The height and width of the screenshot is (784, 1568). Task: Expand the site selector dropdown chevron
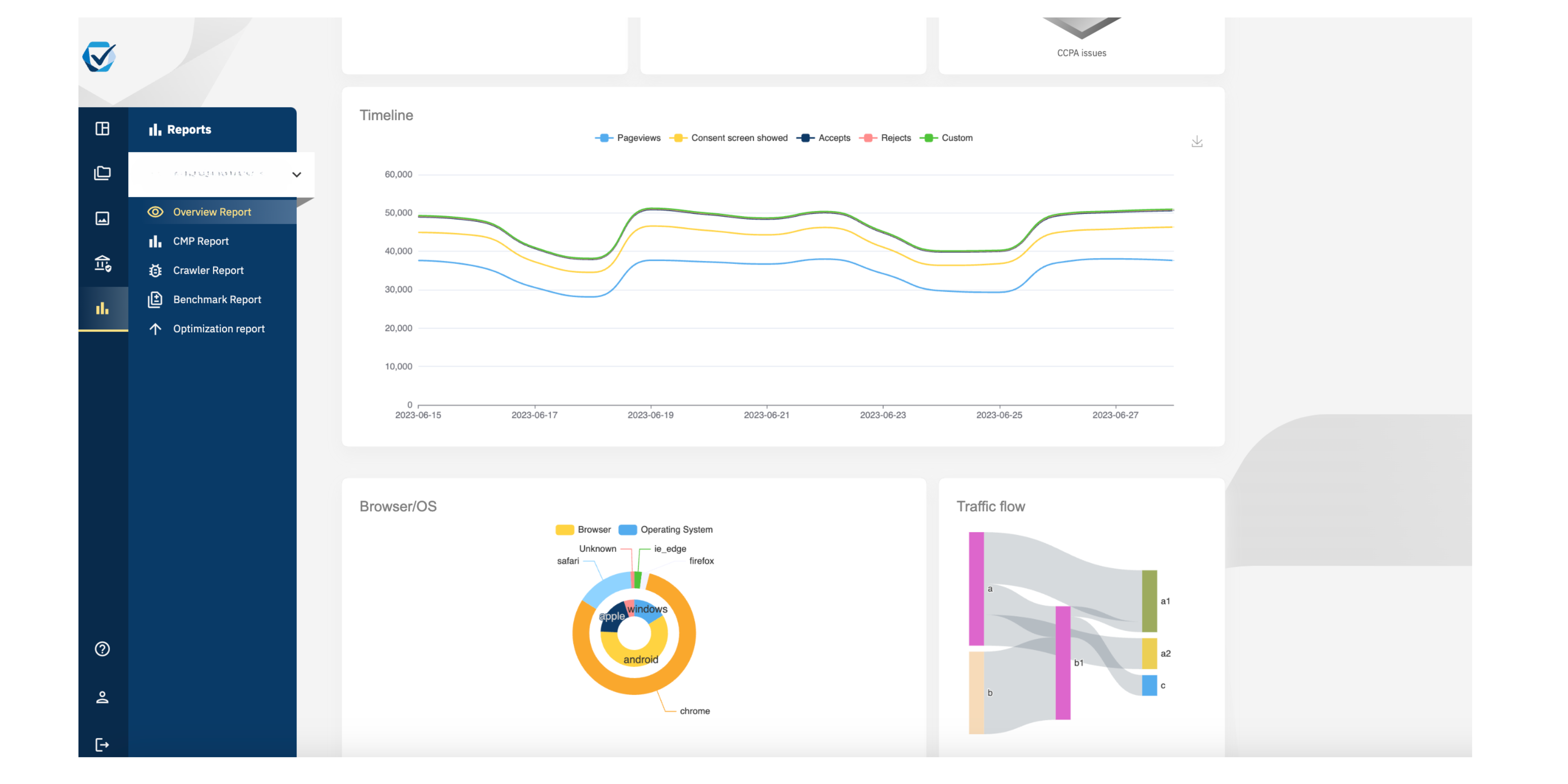(x=296, y=175)
